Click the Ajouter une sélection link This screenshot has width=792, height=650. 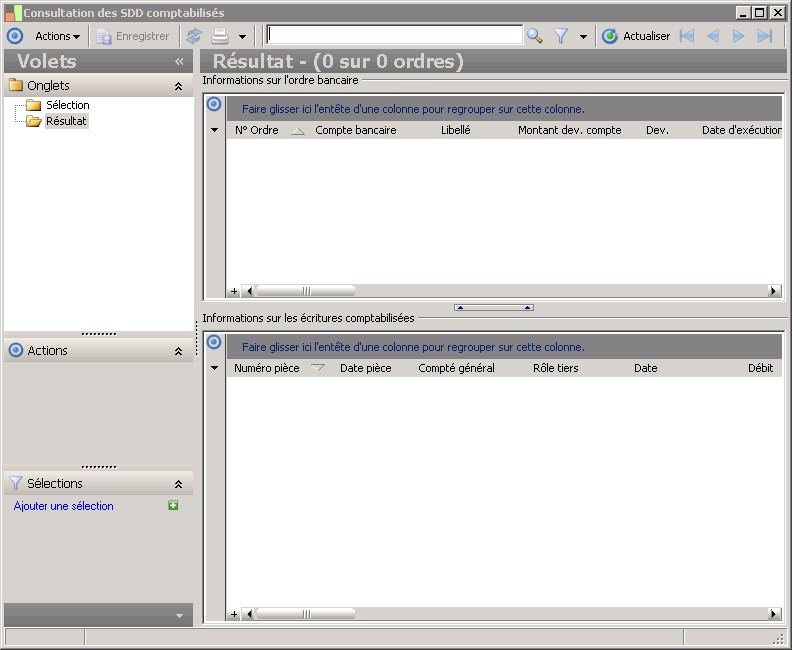pos(64,506)
